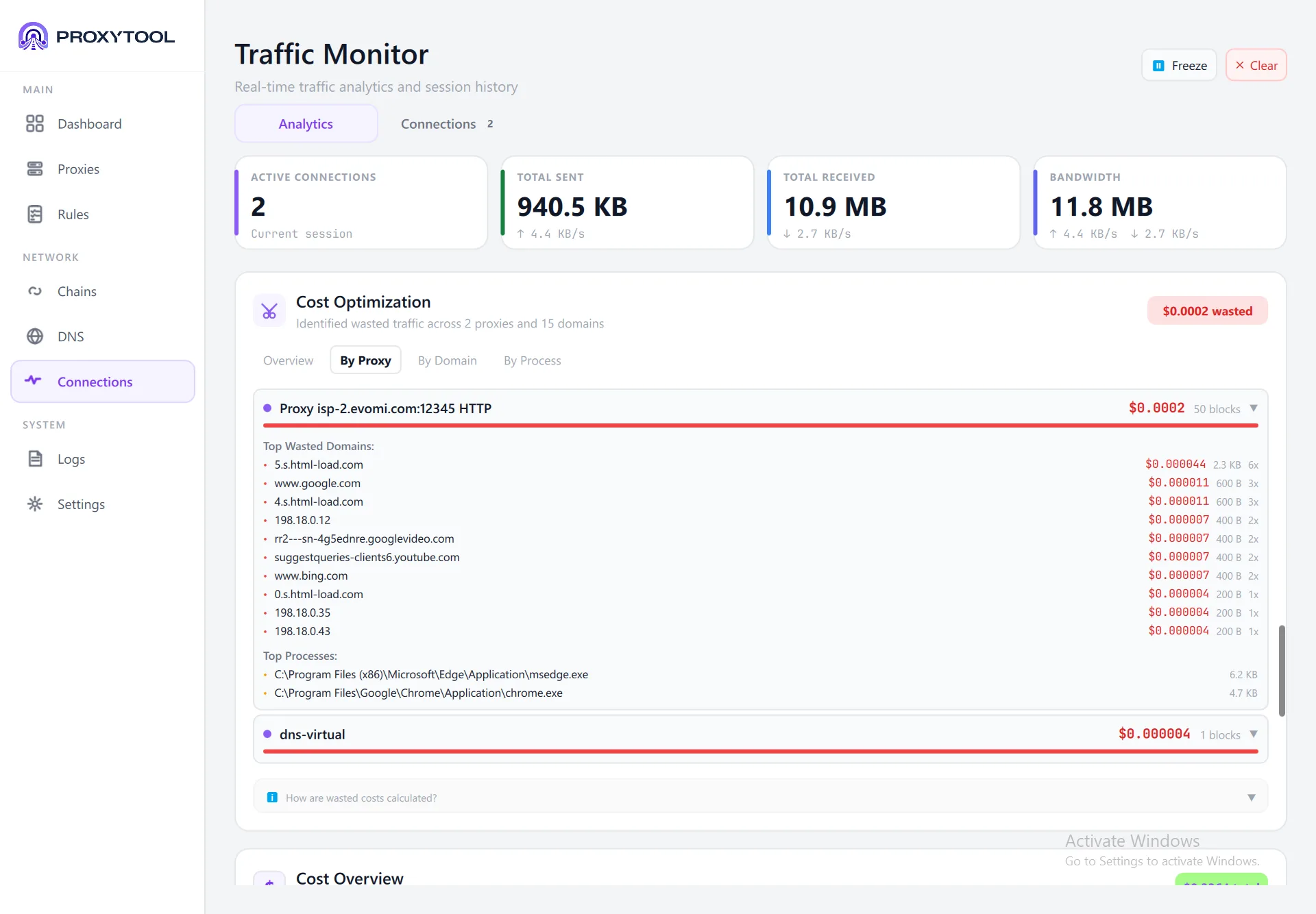This screenshot has width=1316, height=914.
Task: Click the '50 blocks' label
Action: [1217, 409]
